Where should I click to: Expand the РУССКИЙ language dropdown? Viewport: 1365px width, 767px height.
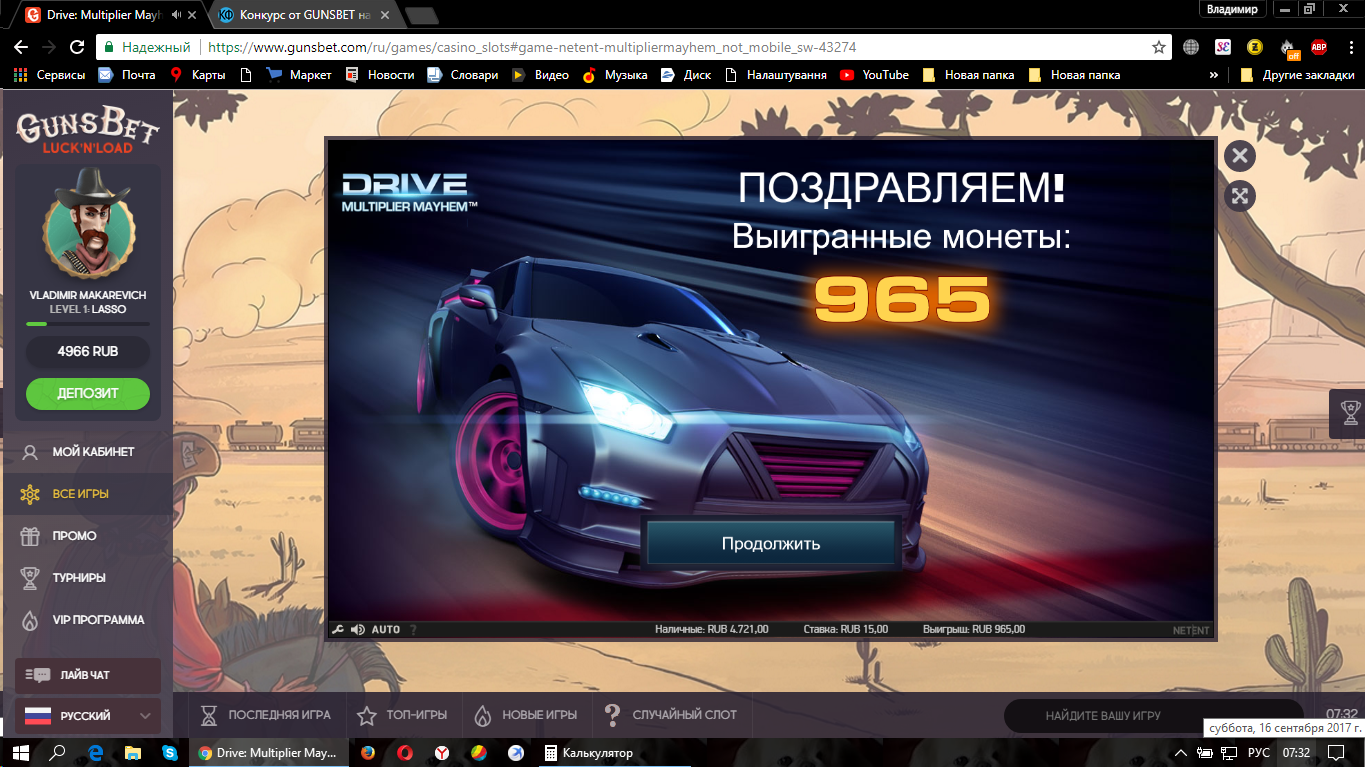88,716
